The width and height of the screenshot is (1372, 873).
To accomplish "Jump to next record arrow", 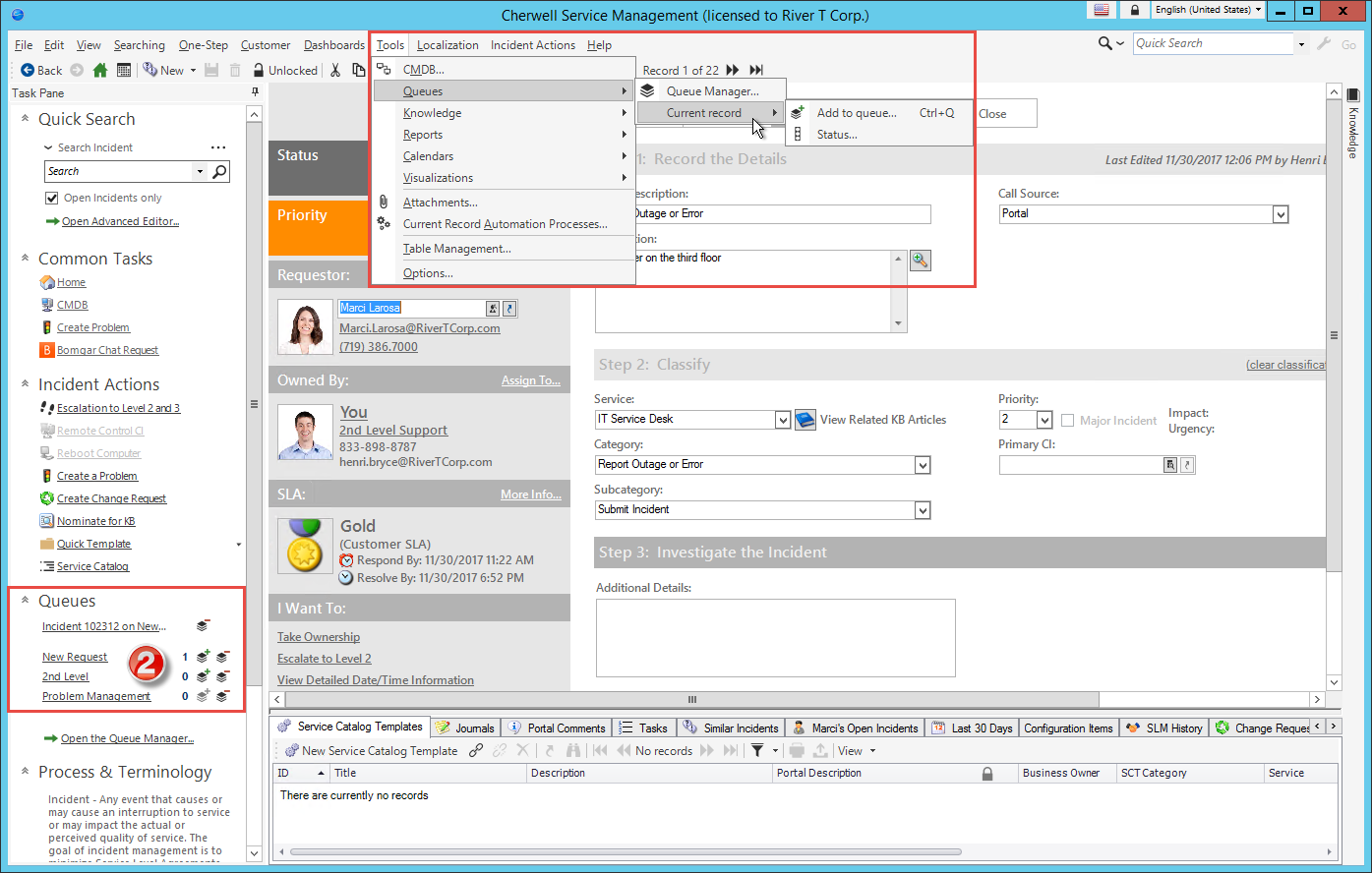I will coord(733,70).
